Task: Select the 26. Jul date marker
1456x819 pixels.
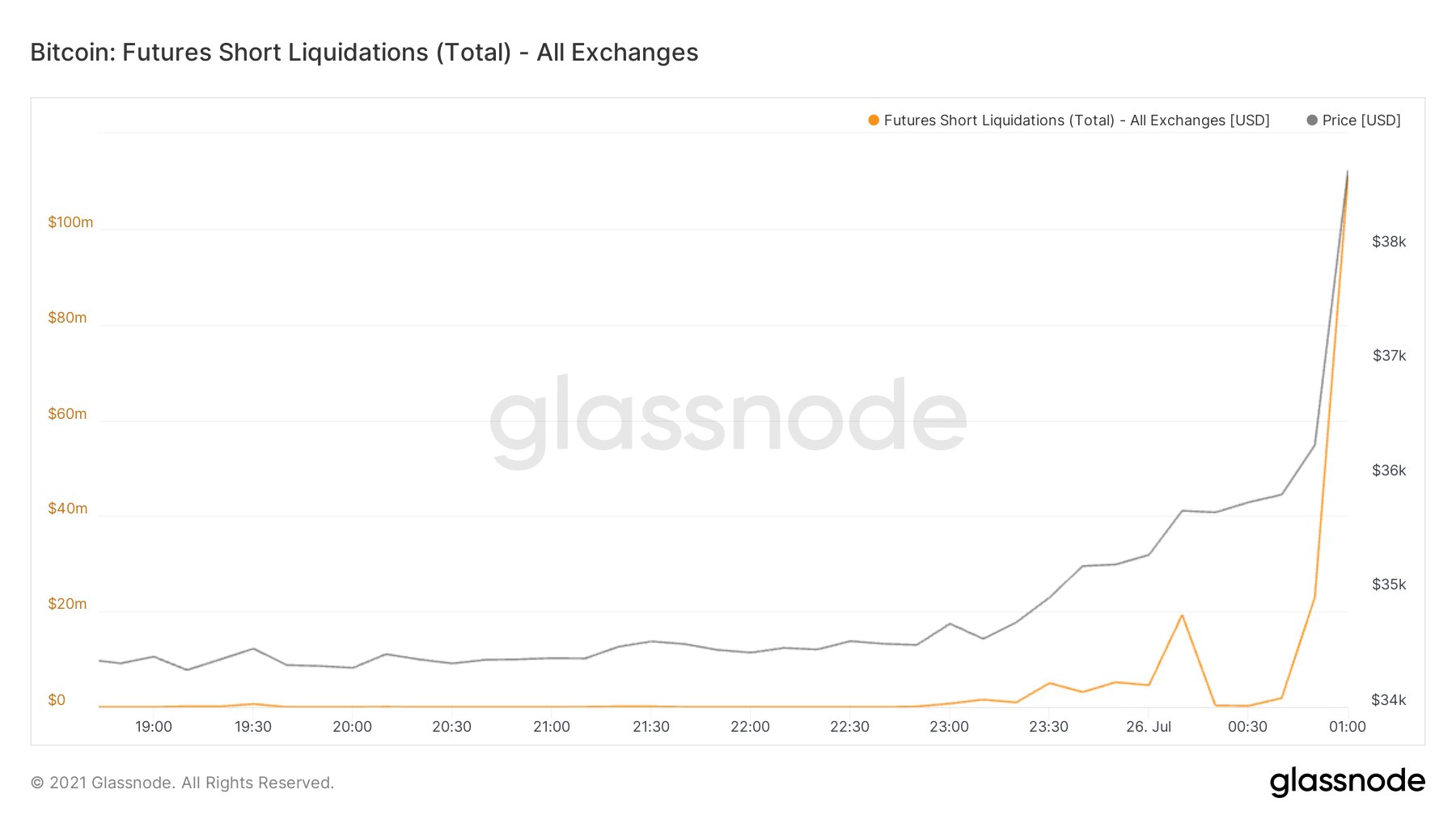Action: click(1149, 727)
